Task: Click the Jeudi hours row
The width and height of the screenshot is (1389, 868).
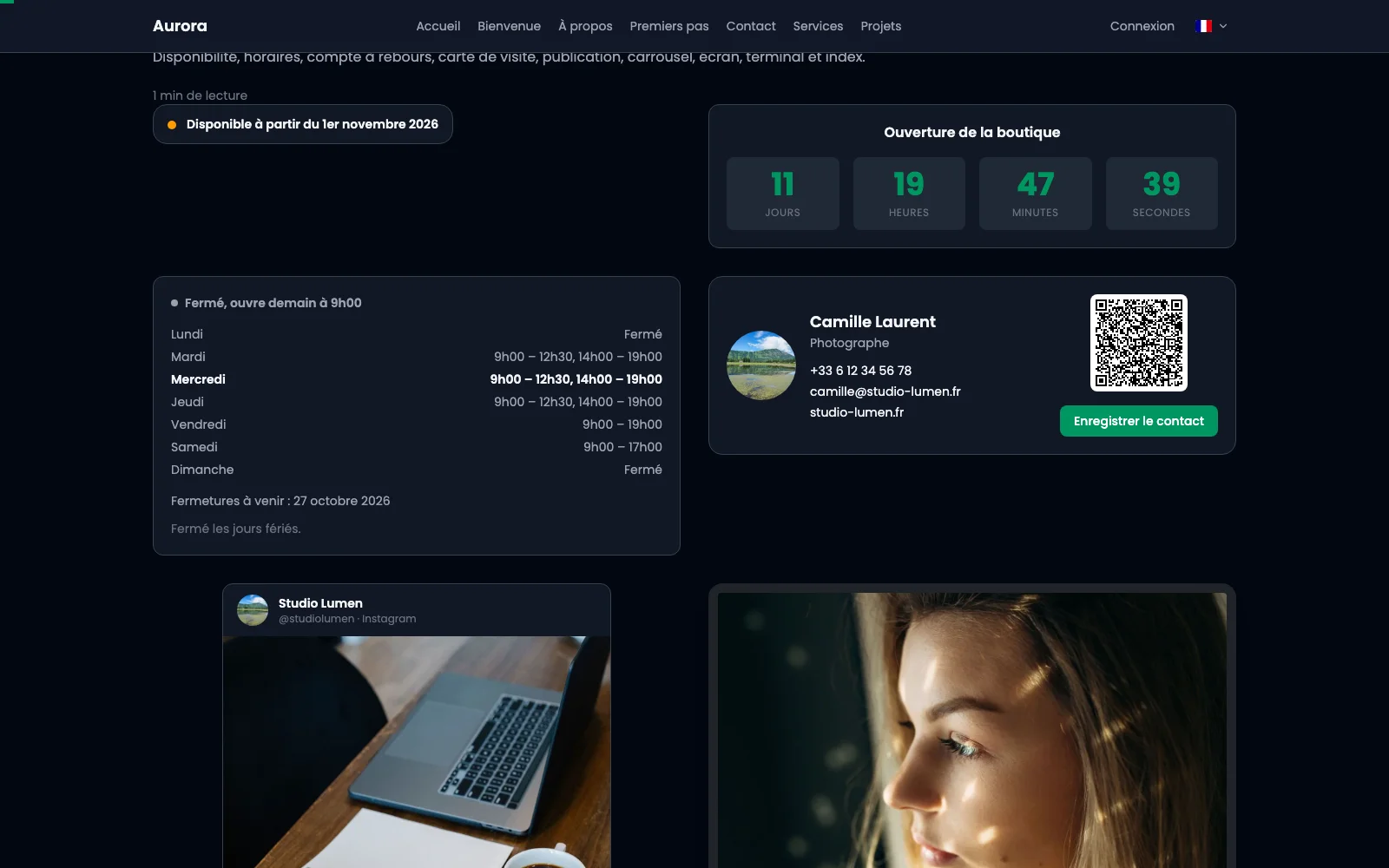Action: coord(417,402)
